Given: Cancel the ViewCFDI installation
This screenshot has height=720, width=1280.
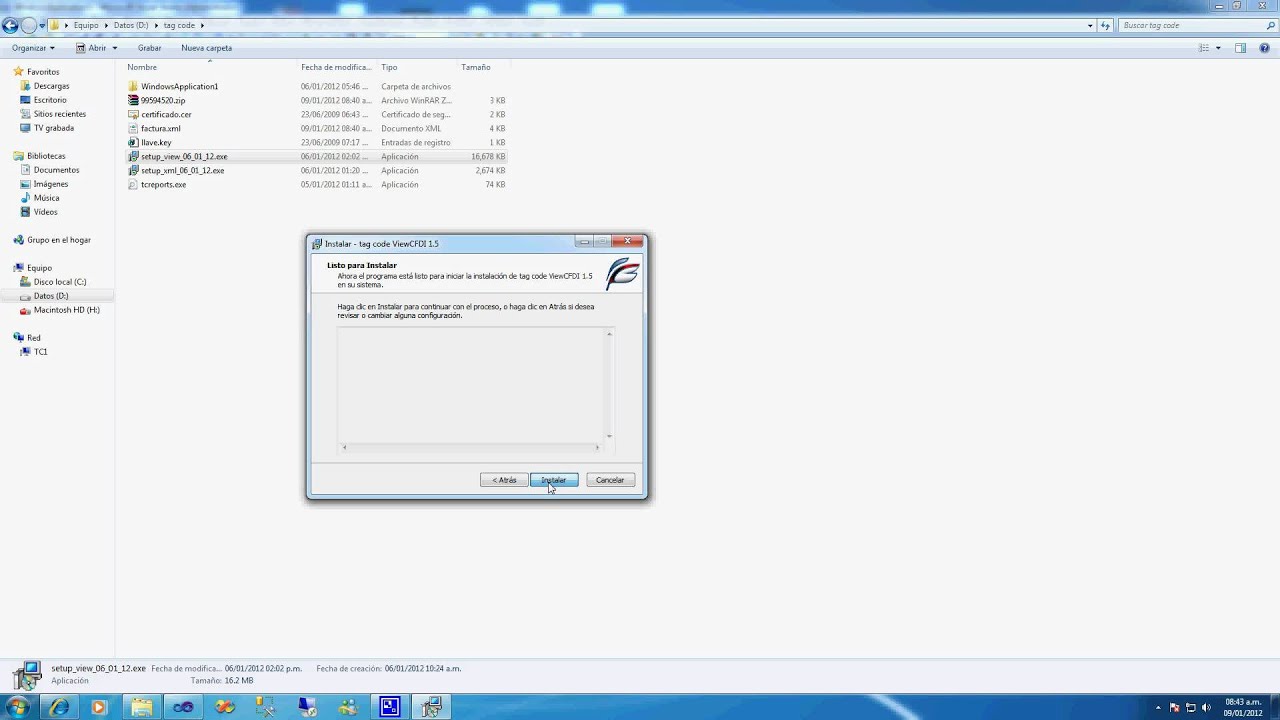Looking at the screenshot, I should [x=610, y=480].
